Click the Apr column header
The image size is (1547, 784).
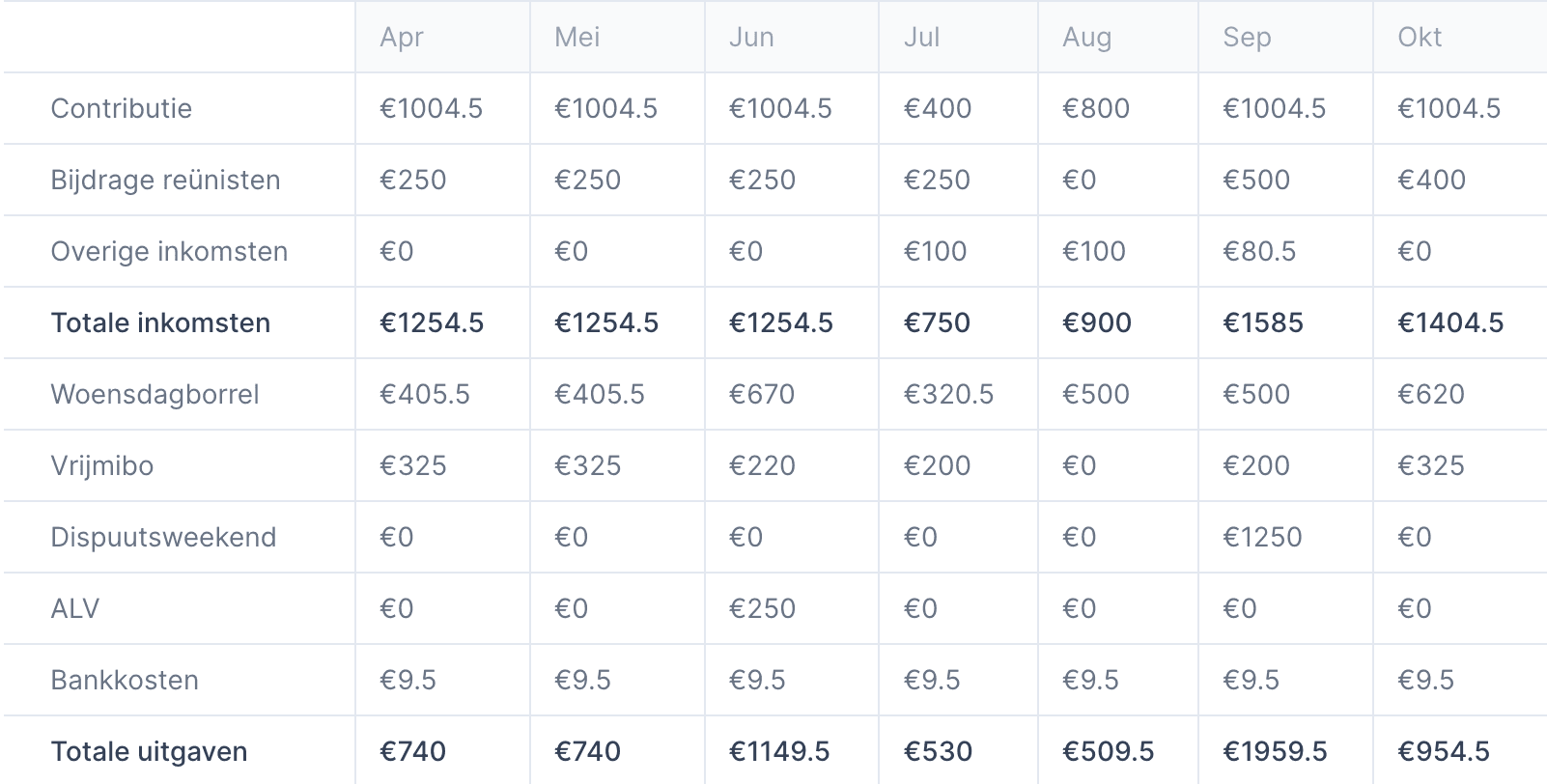(x=402, y=38)
